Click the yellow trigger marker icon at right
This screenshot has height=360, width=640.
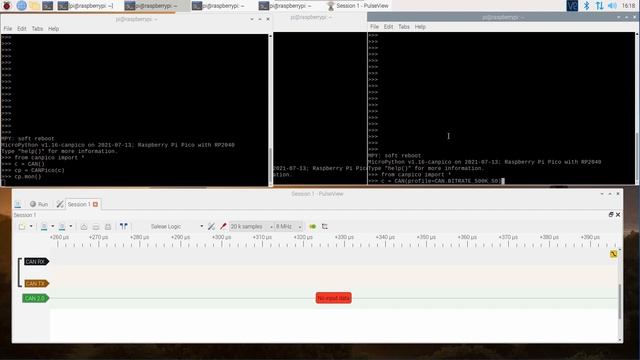613,254
